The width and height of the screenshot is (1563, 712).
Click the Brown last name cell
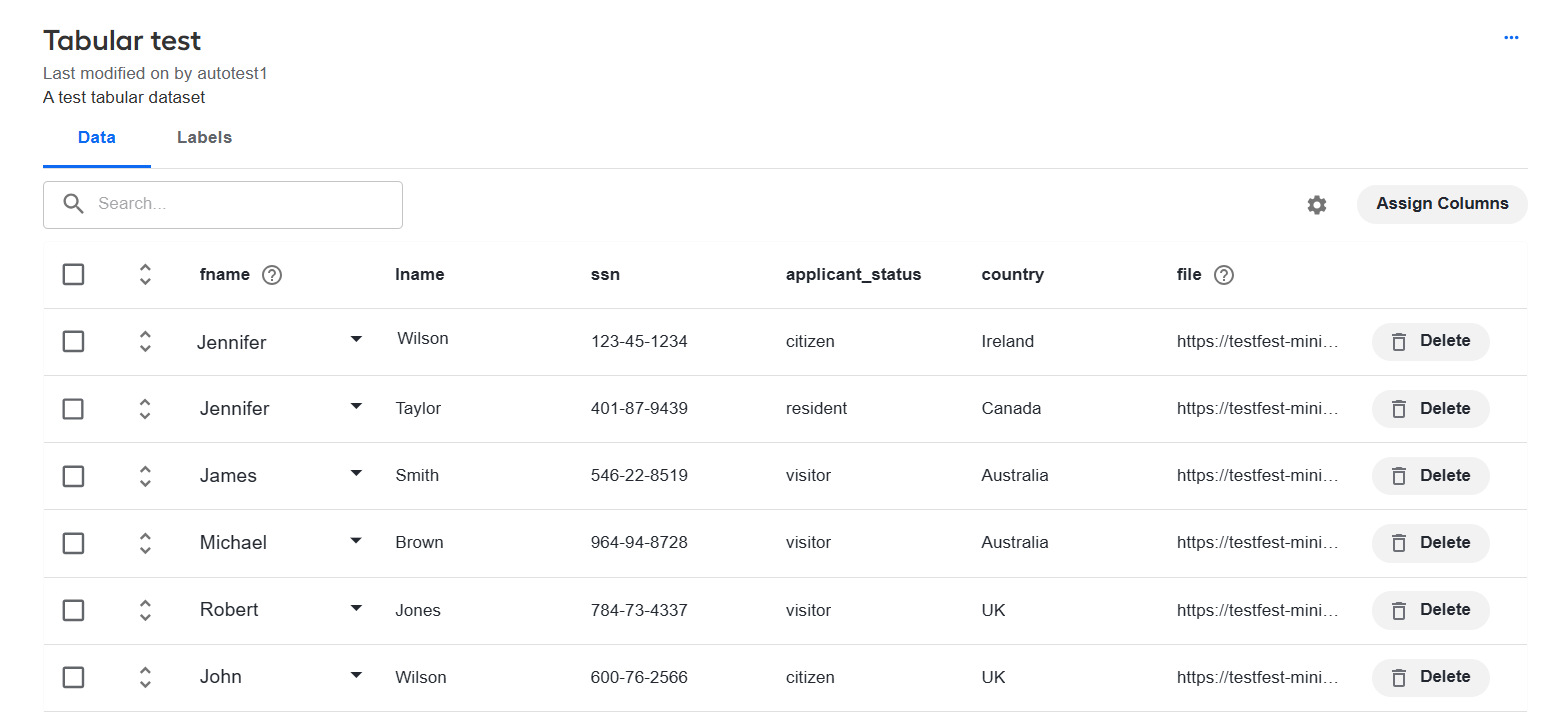[x=419, y=542]
